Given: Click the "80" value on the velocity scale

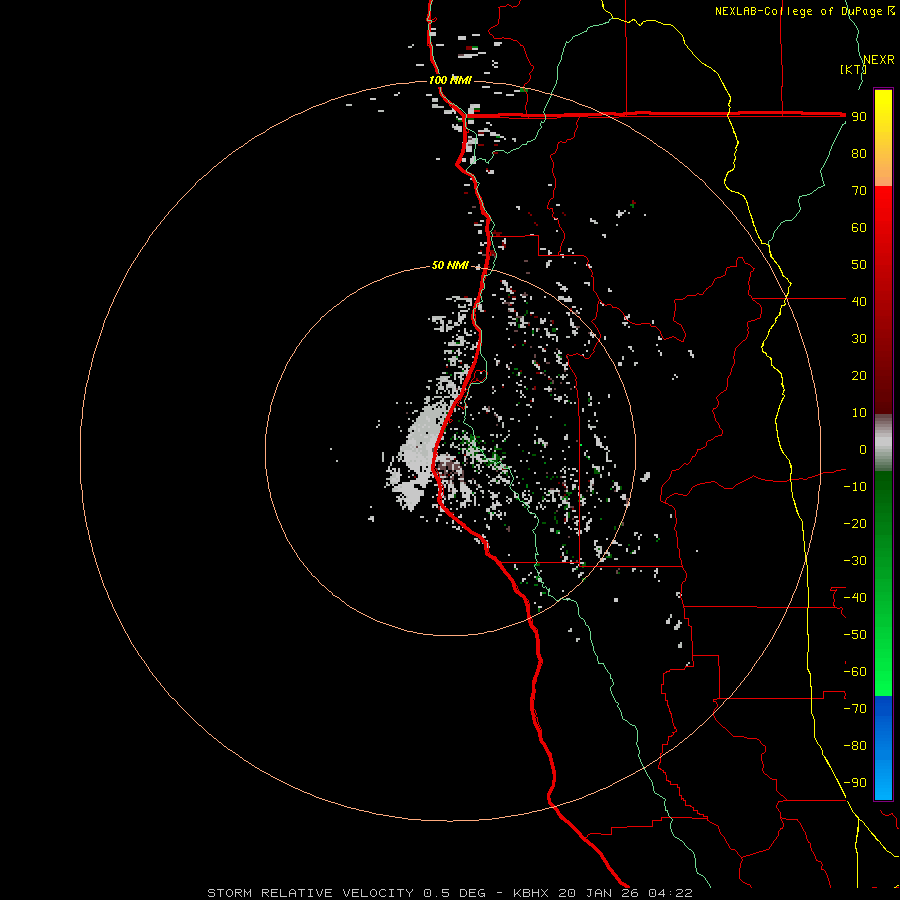Looking at the screenshot, I should pos(859,154).
